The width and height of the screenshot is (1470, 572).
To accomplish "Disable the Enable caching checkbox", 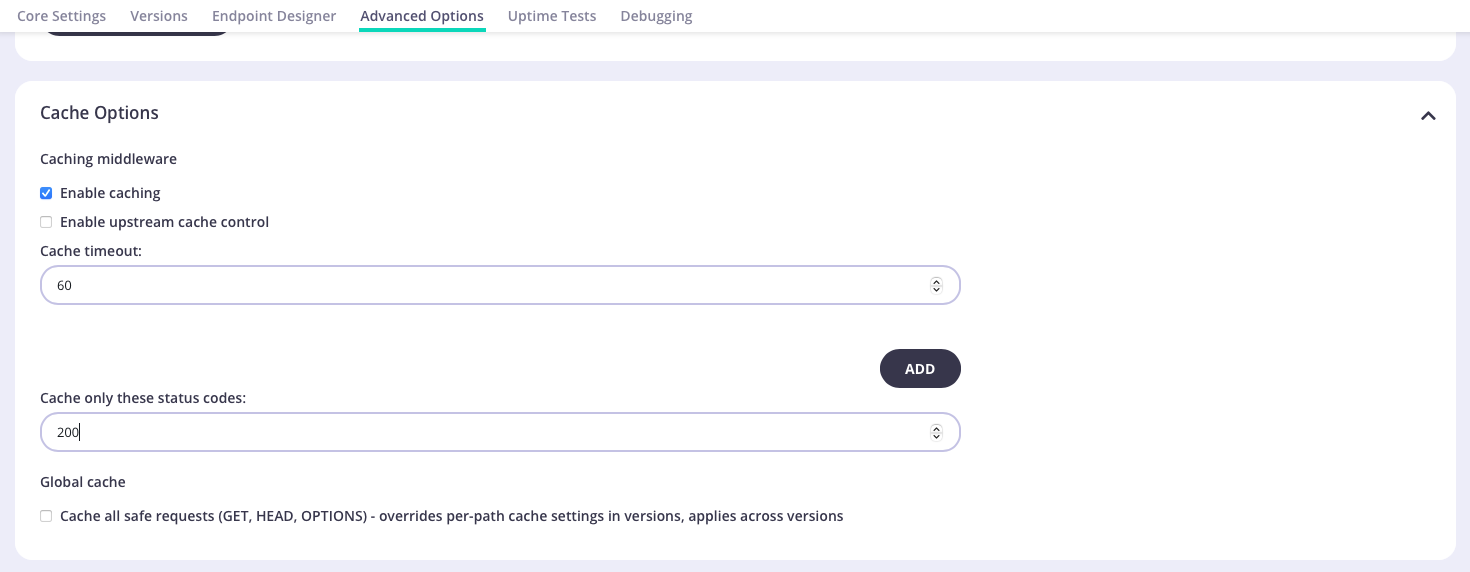I will (x=46, y=193).
